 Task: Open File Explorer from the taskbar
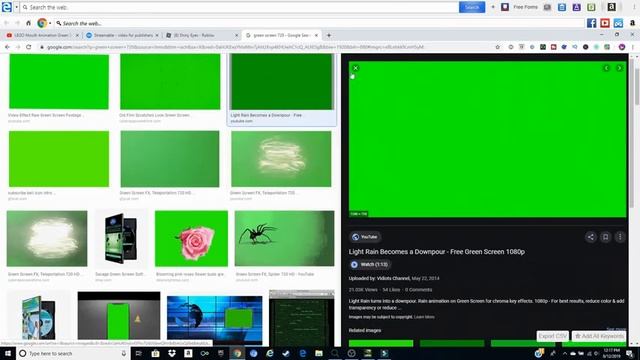(x=318, y=353)
